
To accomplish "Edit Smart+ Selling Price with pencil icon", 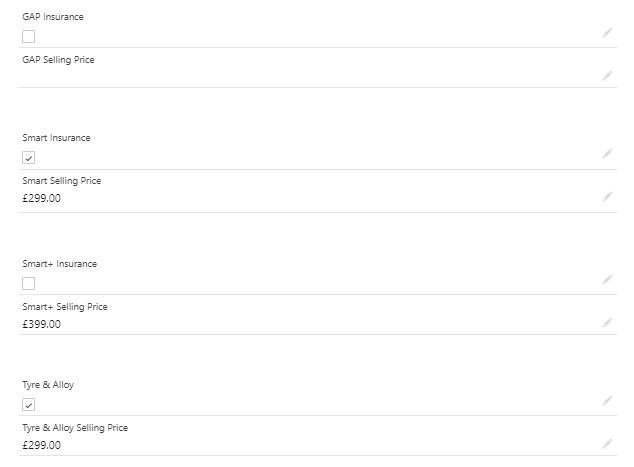I will pyautogui.click(x=607, y=323).
